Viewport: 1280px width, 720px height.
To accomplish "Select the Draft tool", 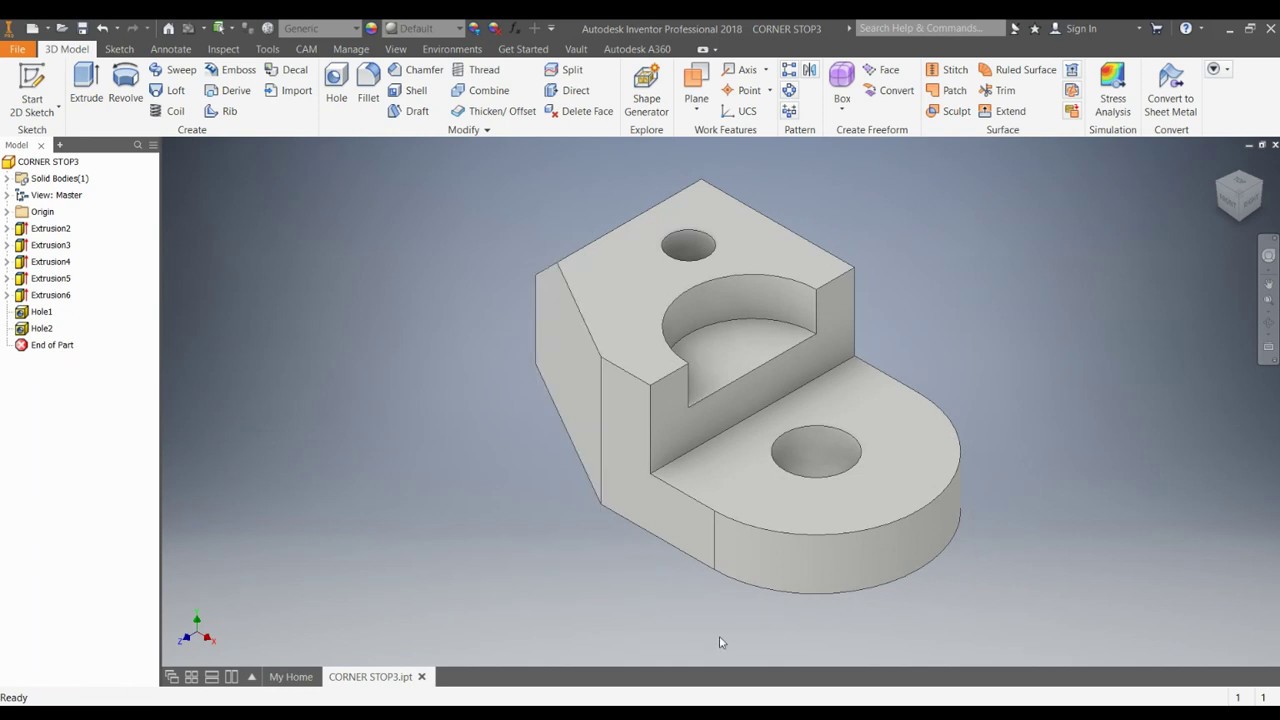I will 408,111.
